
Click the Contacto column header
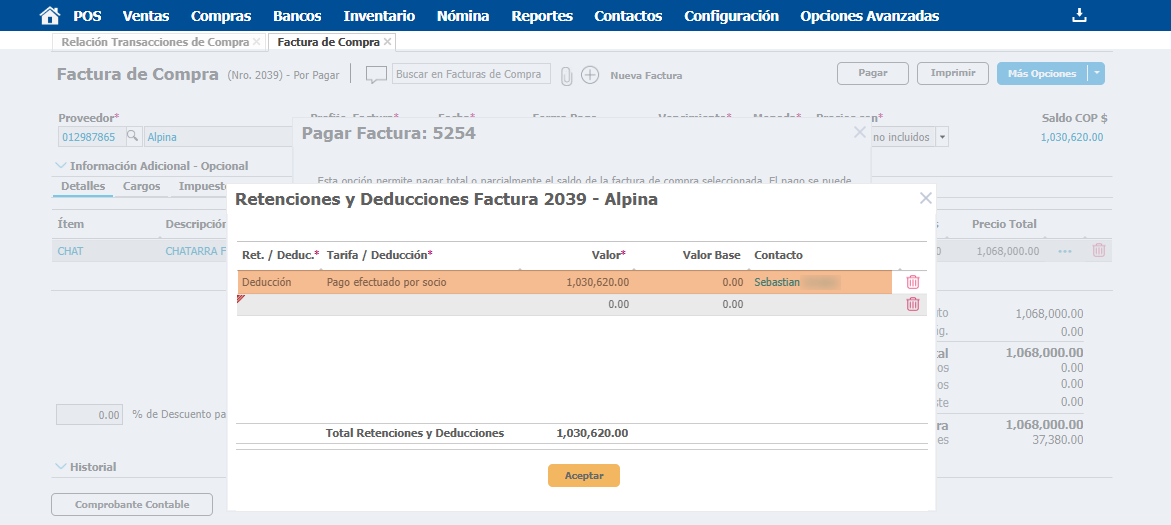click(x=778, y=255)
